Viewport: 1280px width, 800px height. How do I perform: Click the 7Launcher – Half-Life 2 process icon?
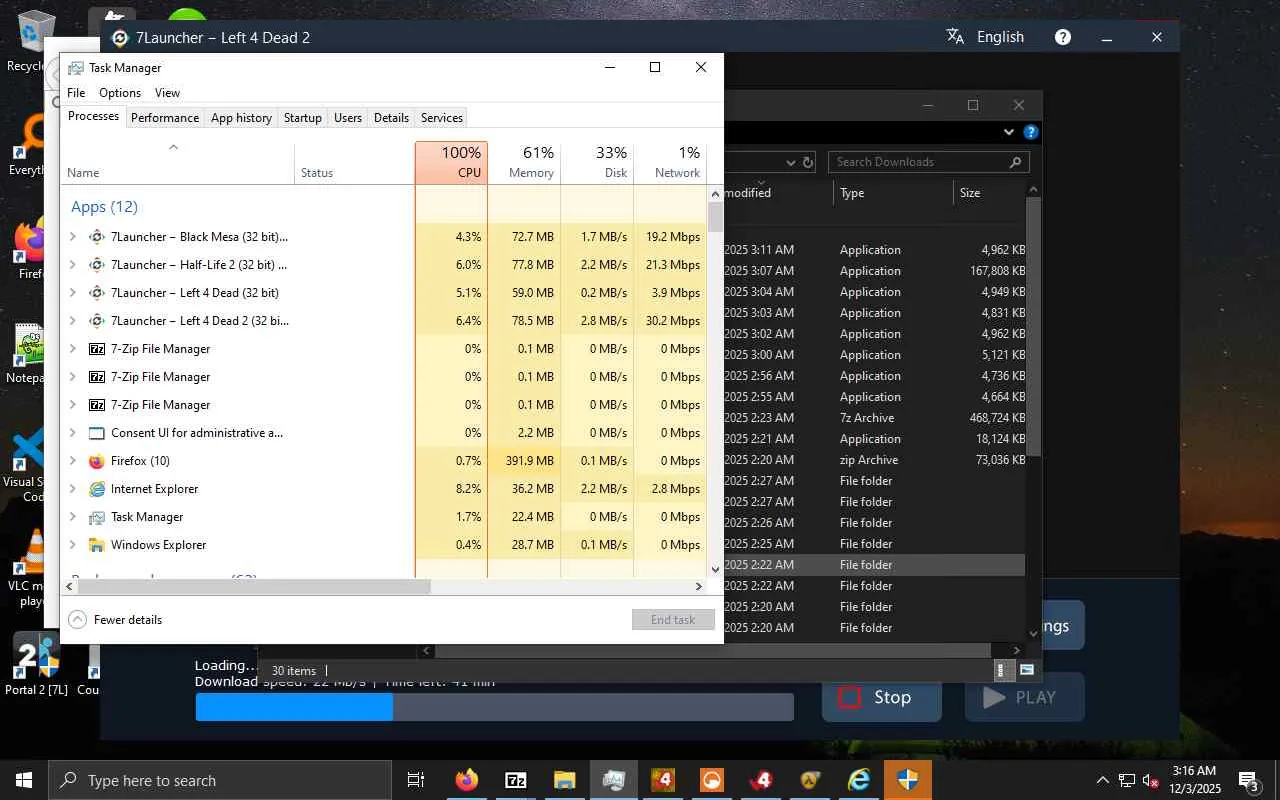tap(97, 265)
